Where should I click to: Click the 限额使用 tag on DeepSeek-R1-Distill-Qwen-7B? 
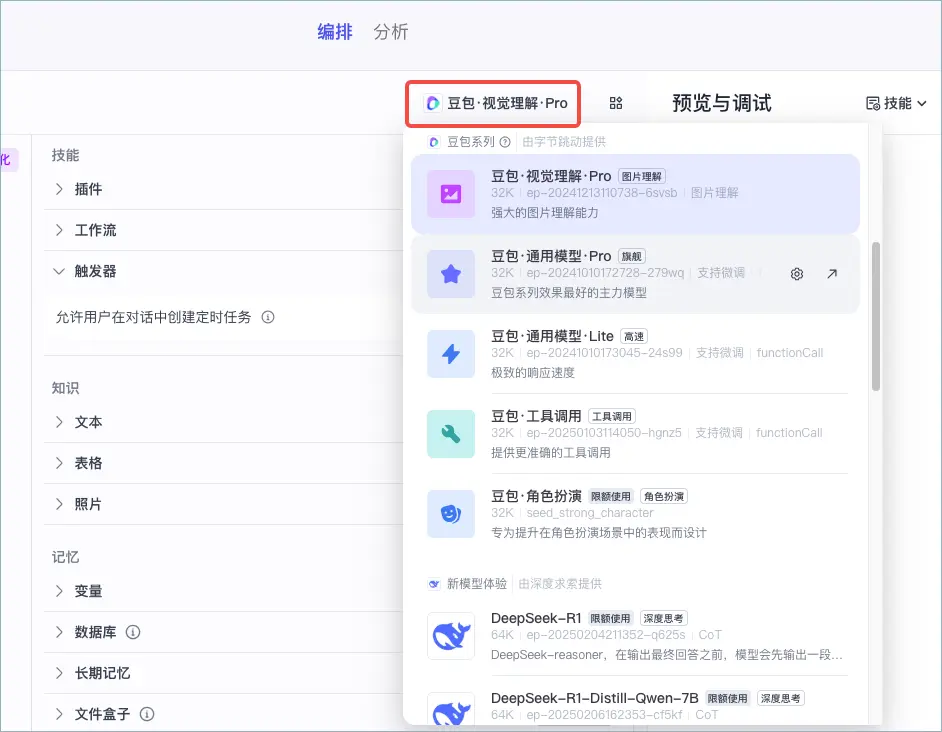(x=728, y=698)
